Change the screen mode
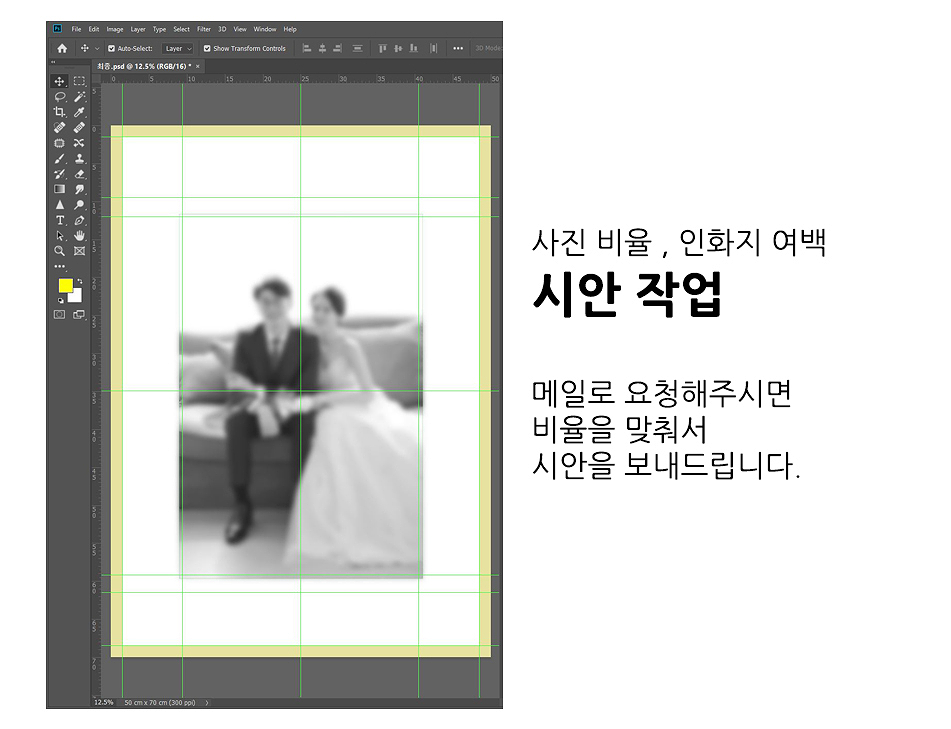This screenshot has height=729, width=951. point(79,314)
